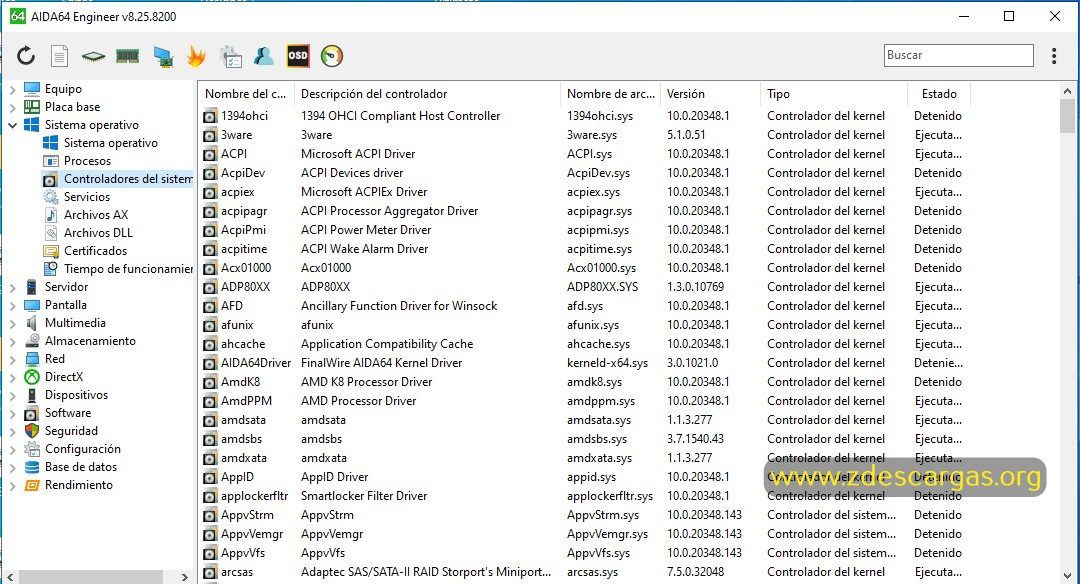Expand the Almacenamiento tree node
The width and height of the screenshot is (1080, 584).
click(12, 341)
